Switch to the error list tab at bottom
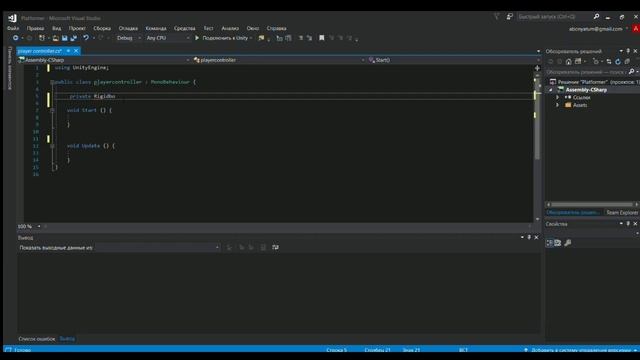640x360 pixels. 37,339
